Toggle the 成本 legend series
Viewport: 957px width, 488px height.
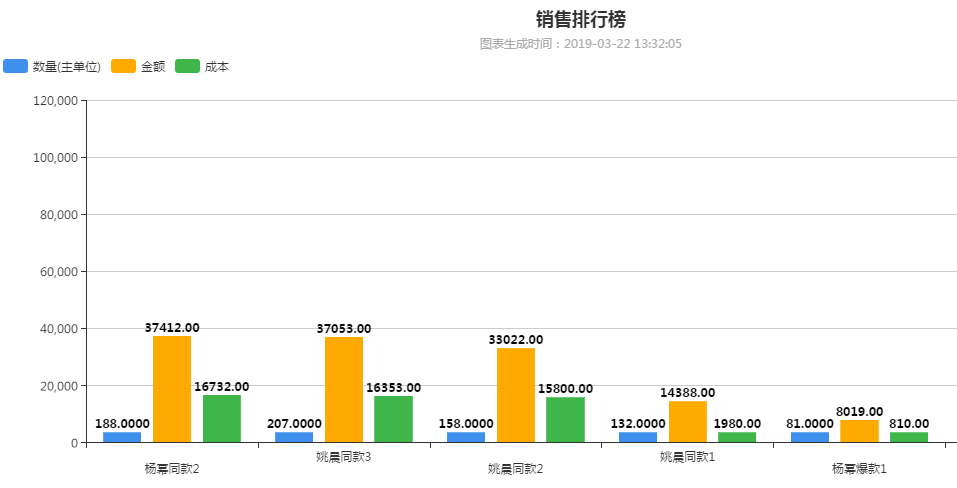[x=203, y=66]
